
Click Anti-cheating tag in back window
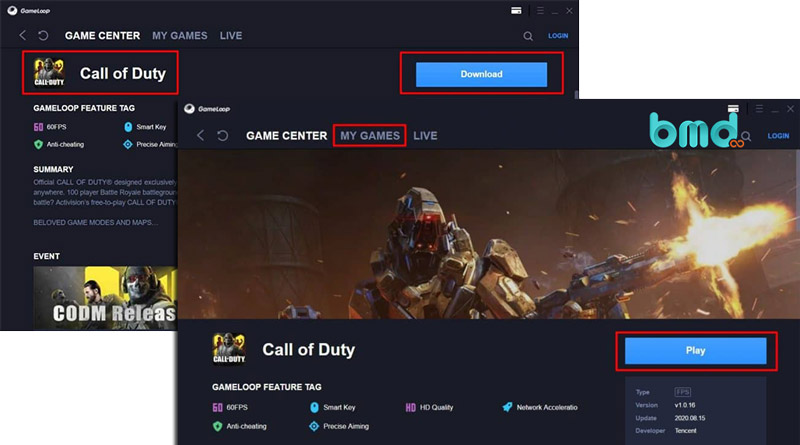pyautogui.click(x=59, y=144)
